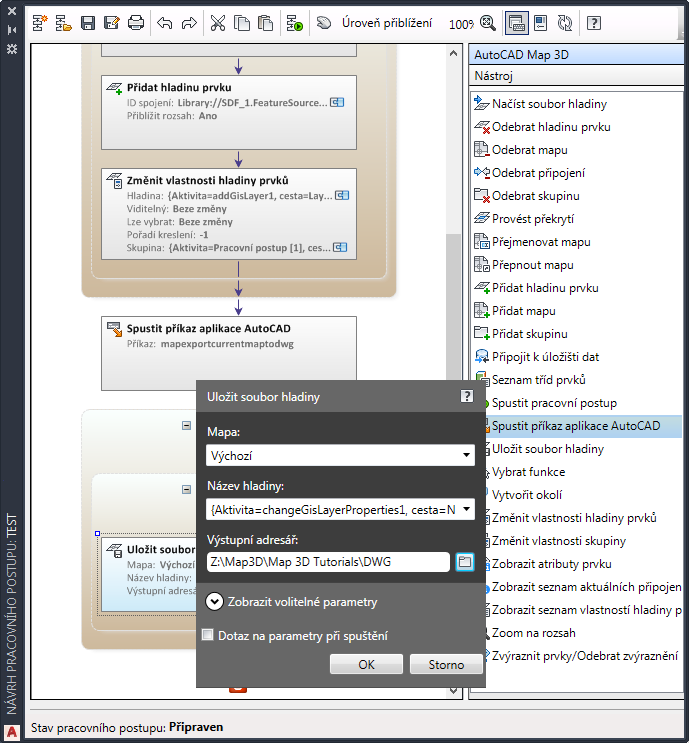689x743 pixels.
Task: Select Odebrat mapu tool
Action: click(x=521, y=150)
